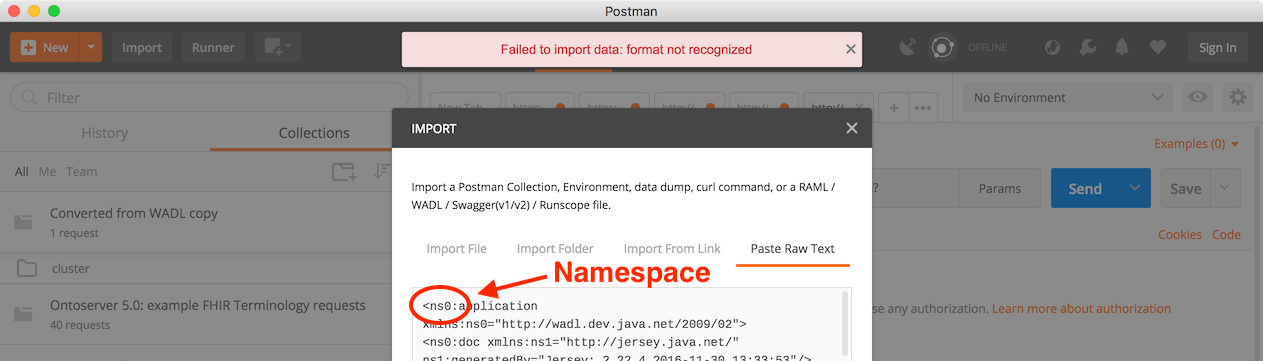
Task: Click the Params button
Action: 1000,188
